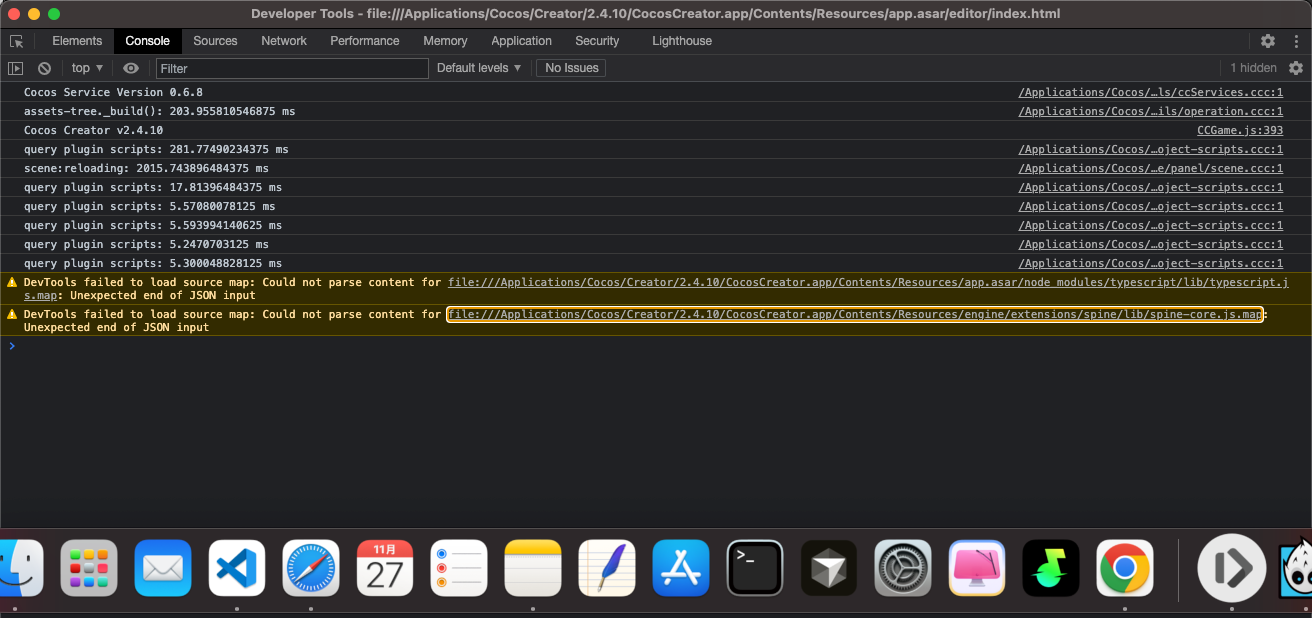Focus the console Filter input field
Viewport: 1312px width, 618px height.
pos(292,68)
